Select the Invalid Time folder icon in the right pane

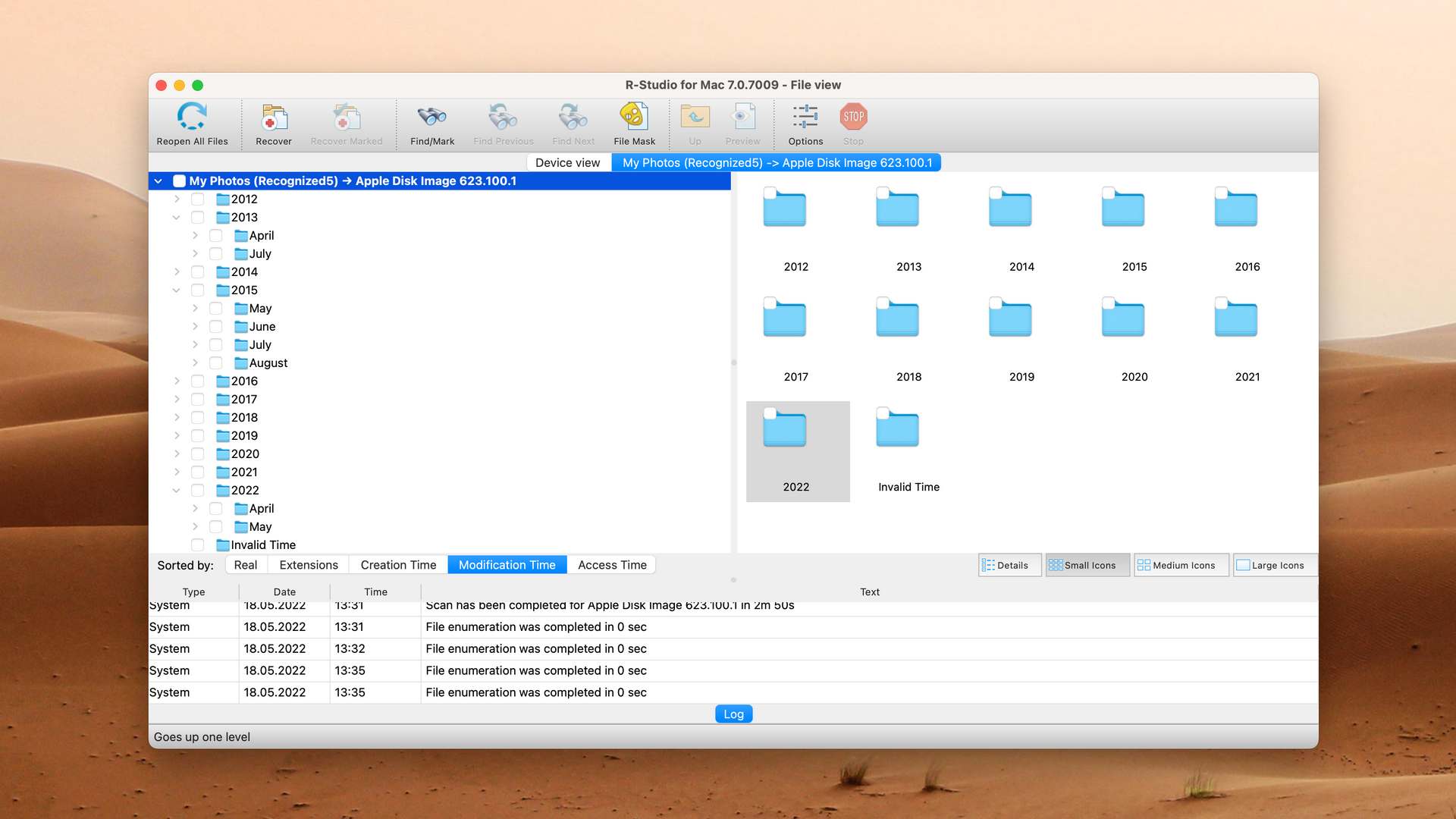pos(897,428)
